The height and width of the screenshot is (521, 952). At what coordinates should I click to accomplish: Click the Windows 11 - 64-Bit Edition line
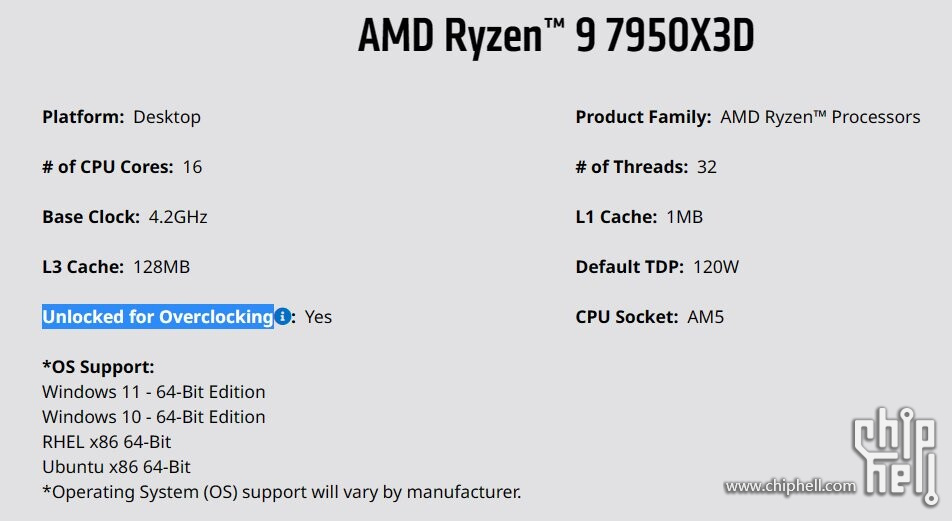(x=154, y=392)
